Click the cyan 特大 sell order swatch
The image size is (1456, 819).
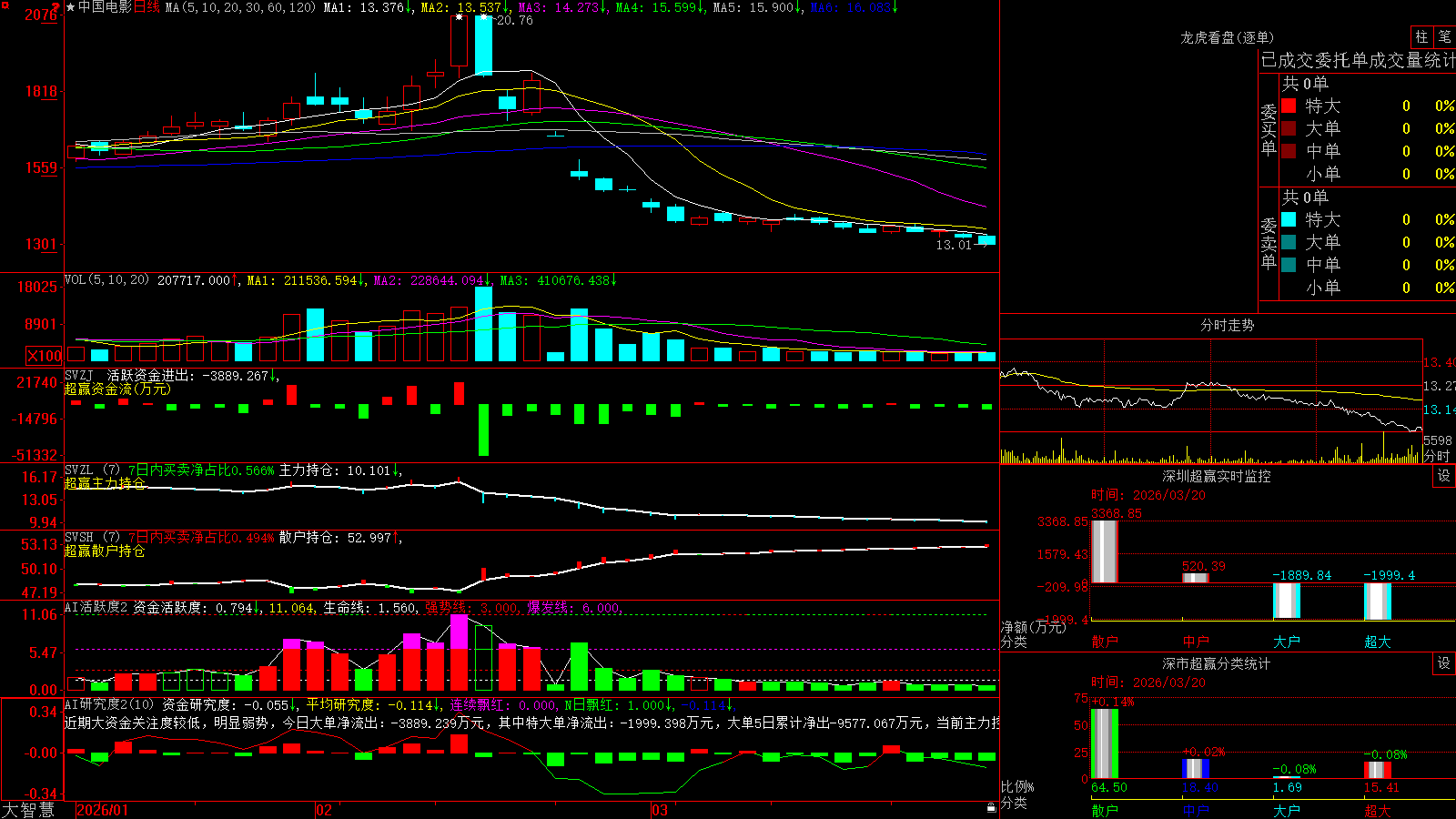point(1289,219)
